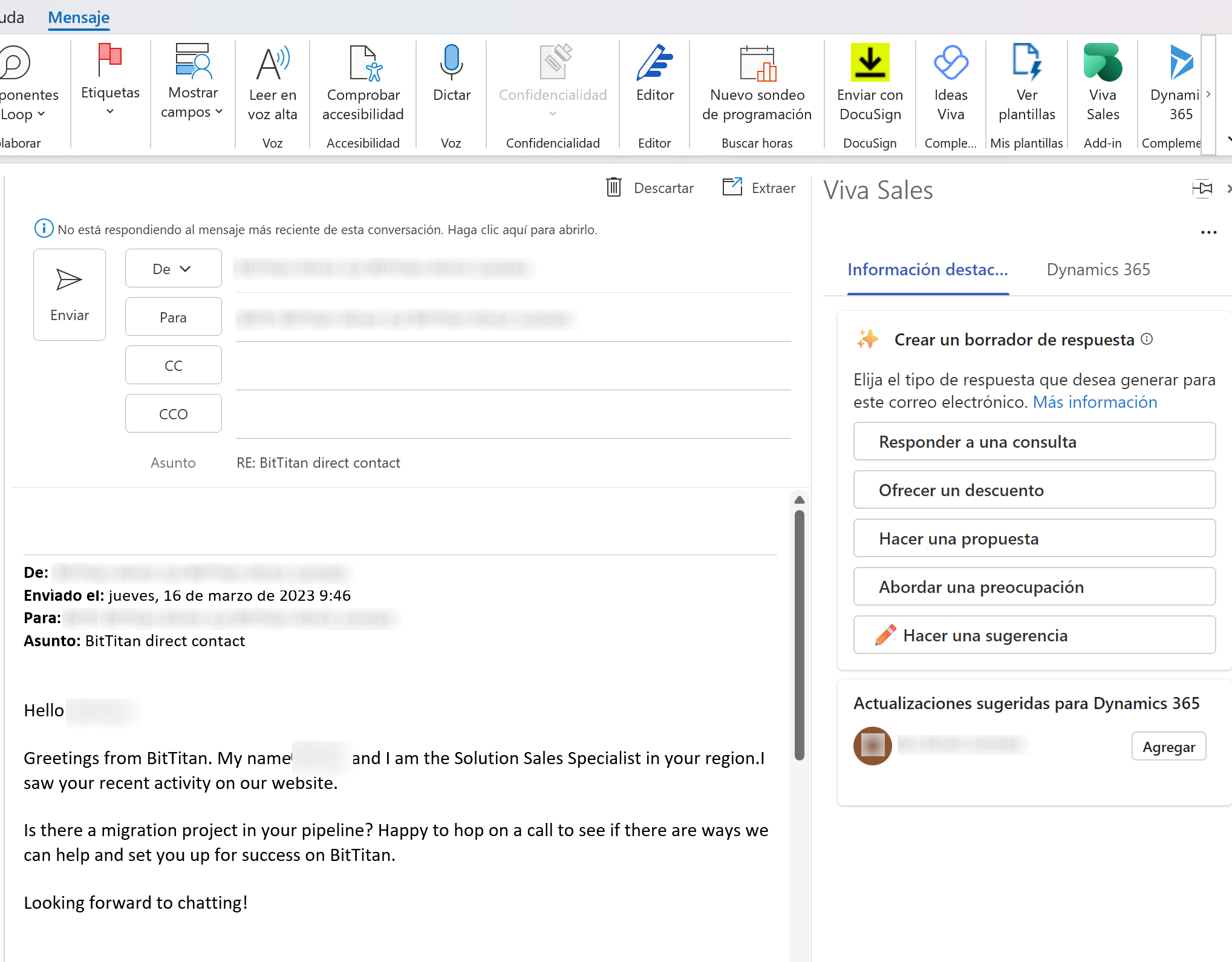Click the 'Enviado el' date line
The height and width of the screenshot is (962, 1232).
click(x=187, y=595)
